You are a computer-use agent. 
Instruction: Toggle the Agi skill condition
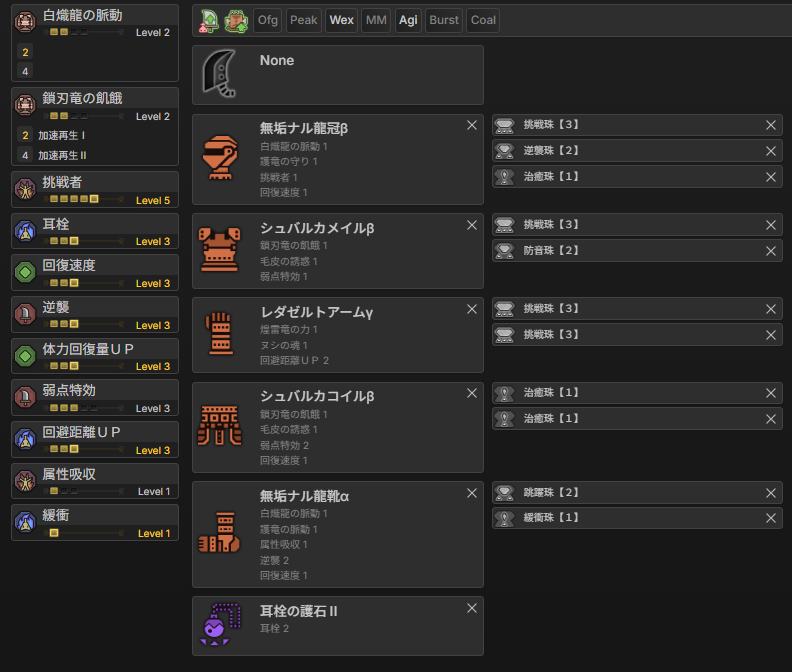click(408, 20)
